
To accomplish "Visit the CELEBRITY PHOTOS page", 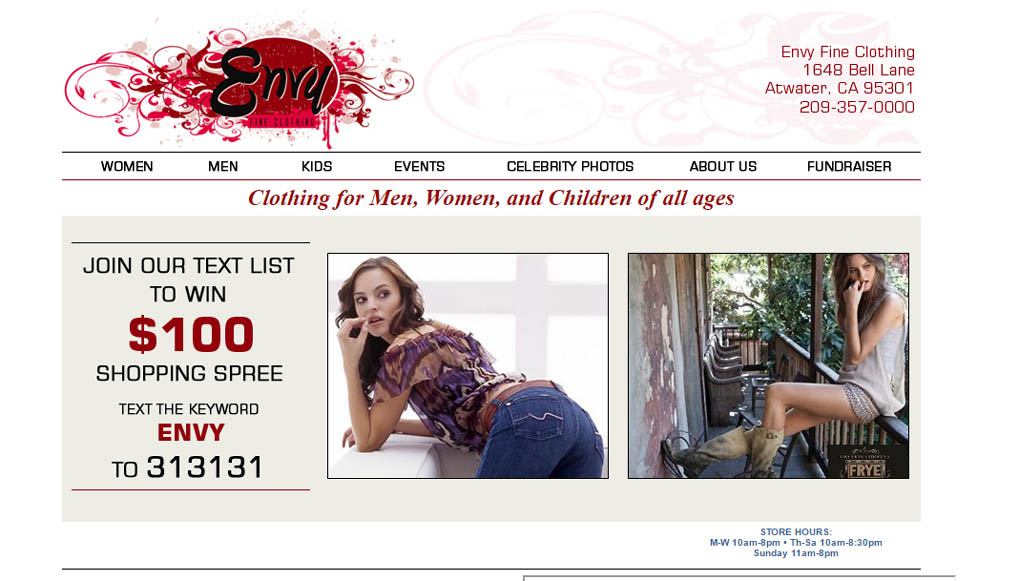I will [x=570, y=166].
